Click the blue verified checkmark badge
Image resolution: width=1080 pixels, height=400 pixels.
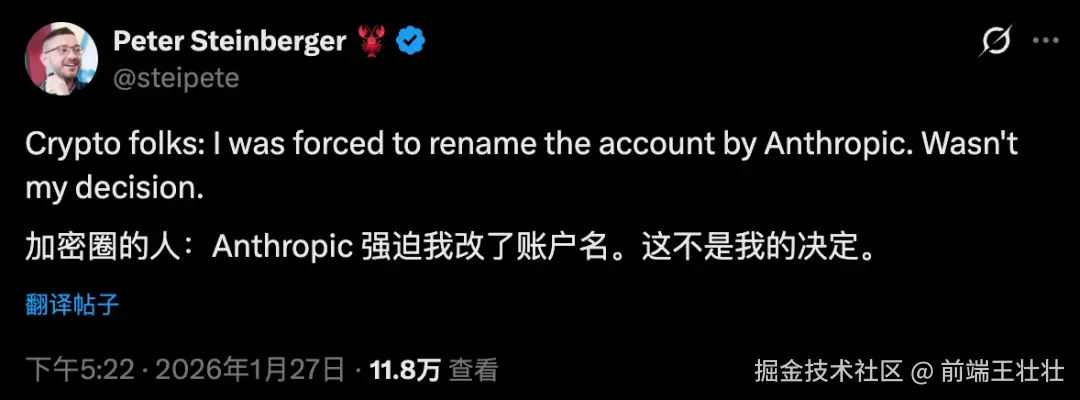pos(411,43)
